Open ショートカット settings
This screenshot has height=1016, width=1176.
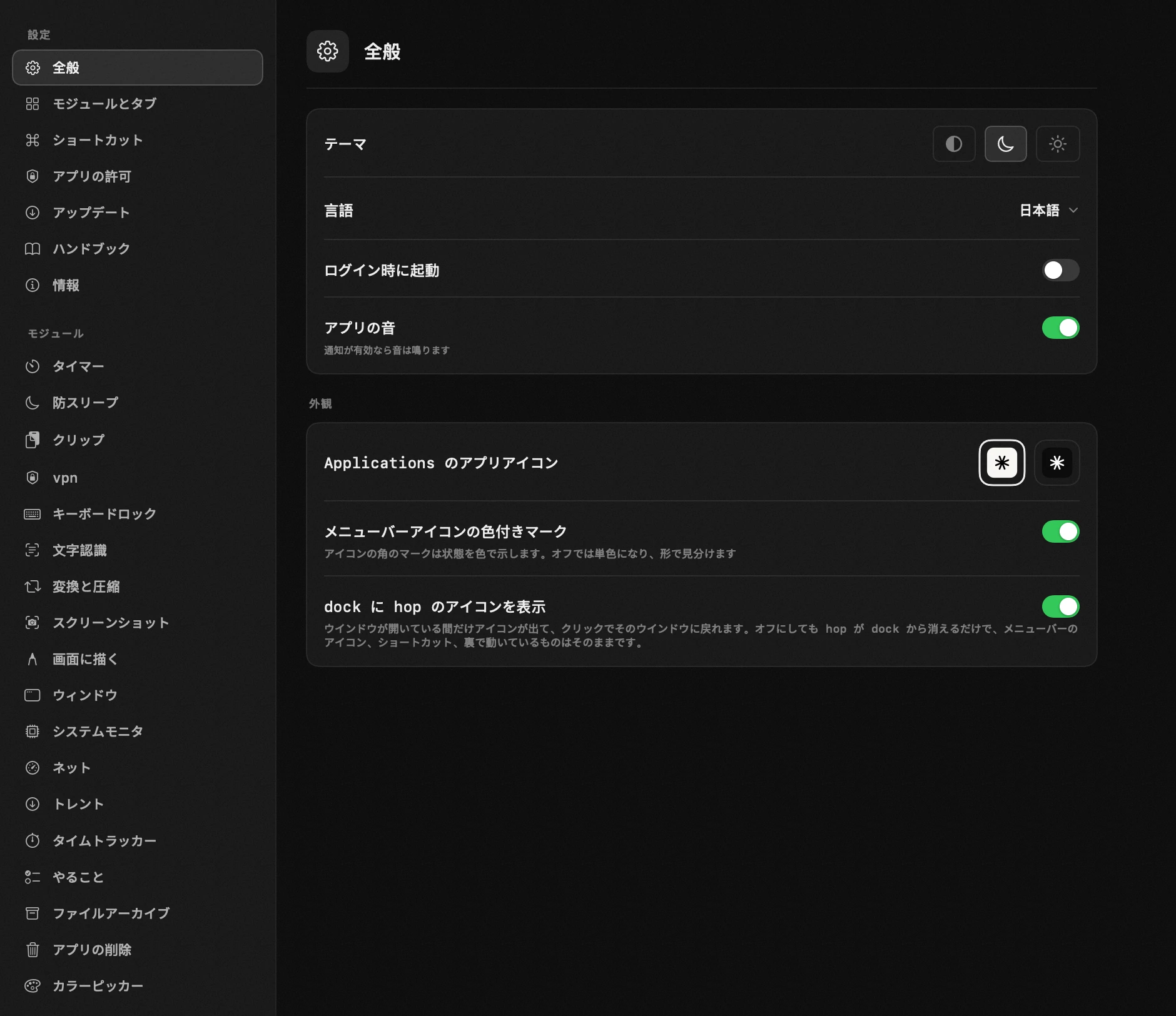138,140
